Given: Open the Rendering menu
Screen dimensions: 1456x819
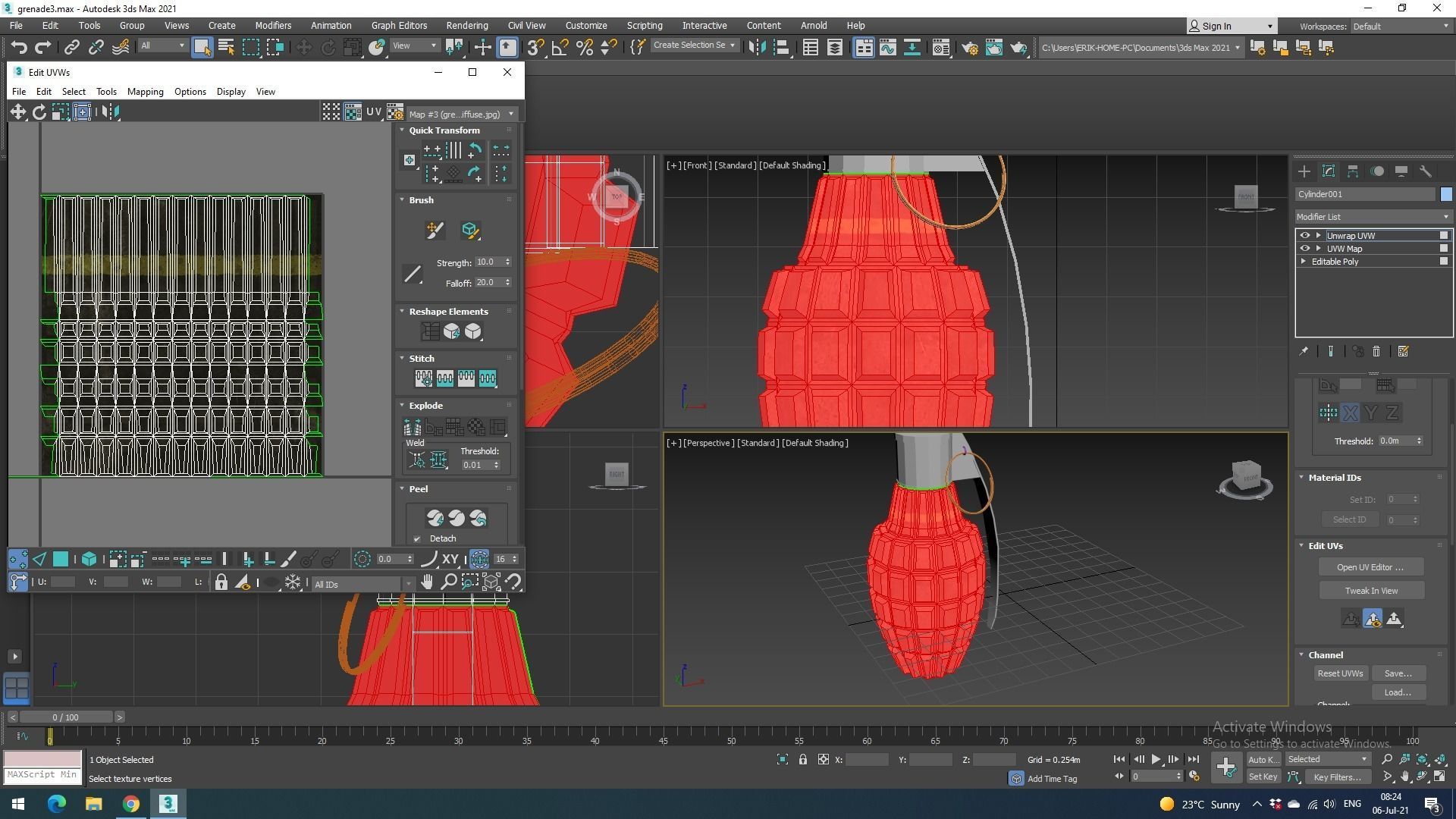Looking at the screenshot, I should (466, 25).
